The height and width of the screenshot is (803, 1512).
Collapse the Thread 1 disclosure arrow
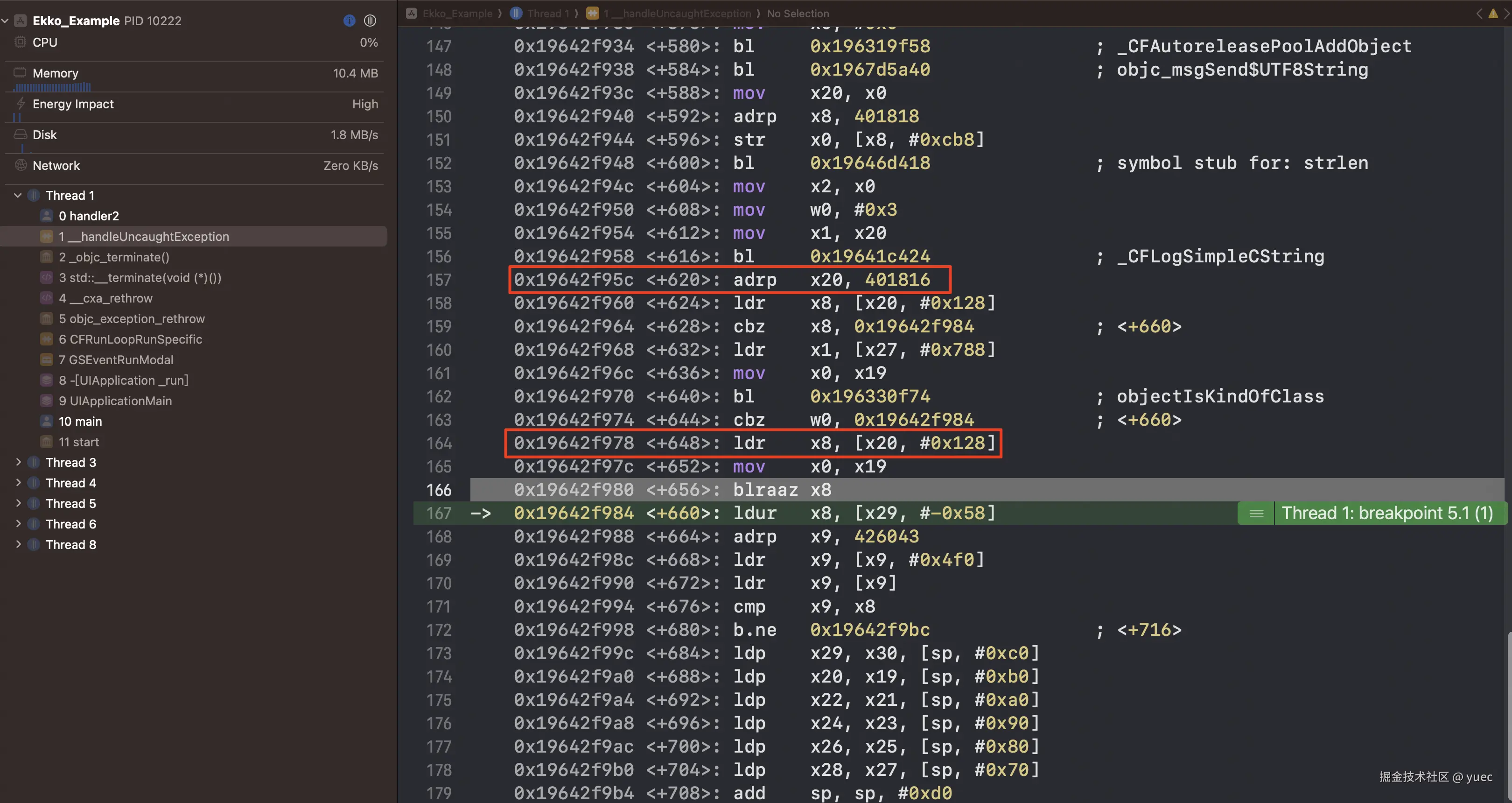click(18, 196)
